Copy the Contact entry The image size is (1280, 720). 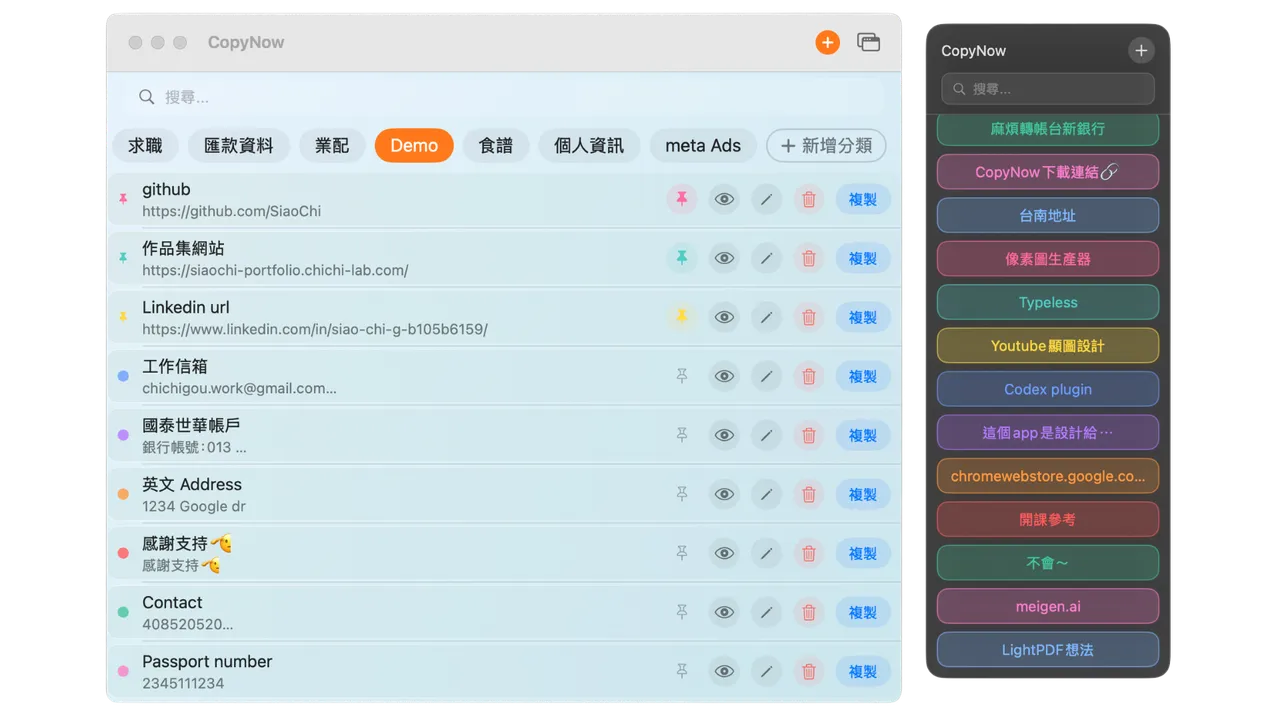(x=863, y=612)
